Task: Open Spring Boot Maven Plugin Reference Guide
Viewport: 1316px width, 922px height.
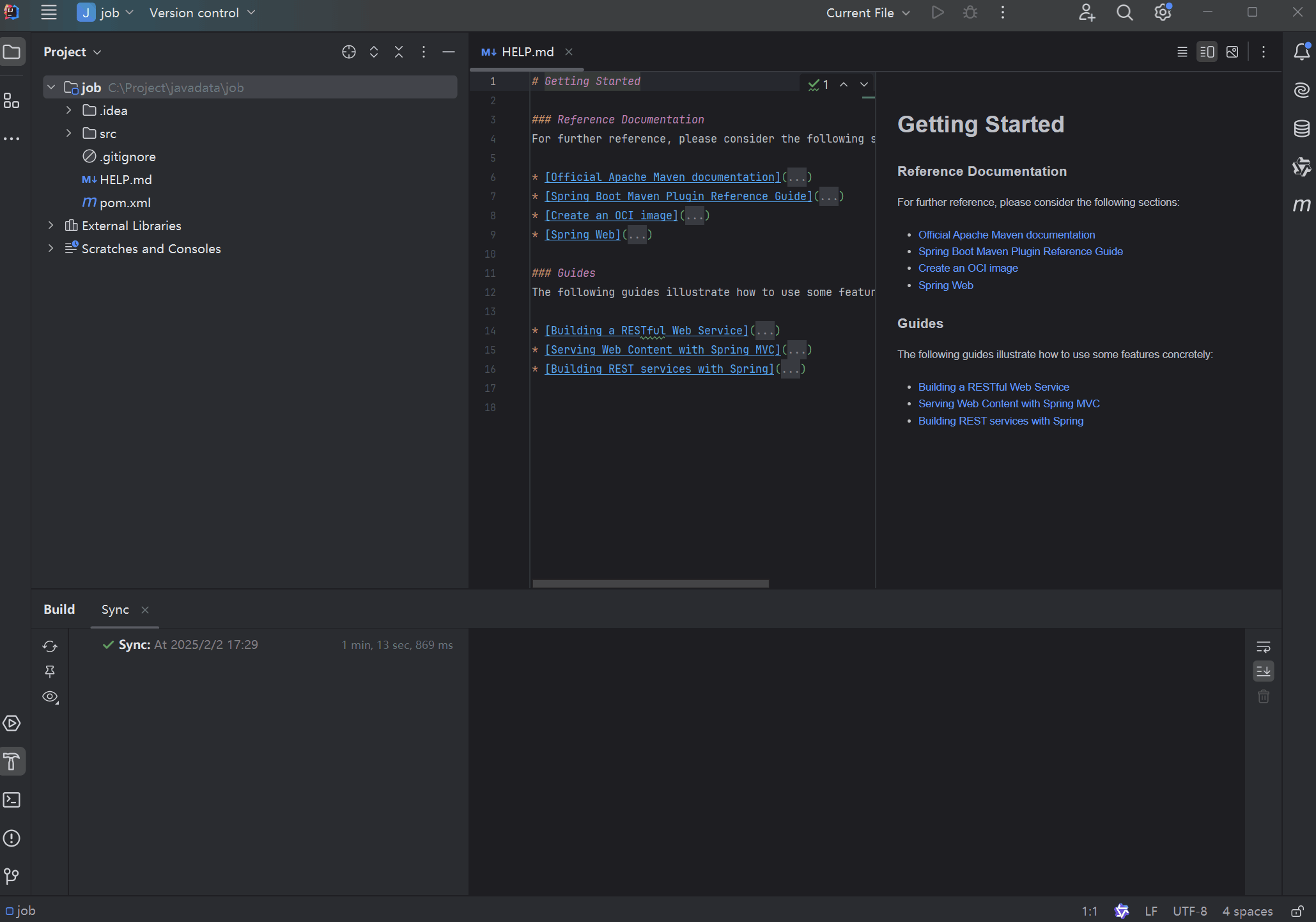Action: point(1020,251)
